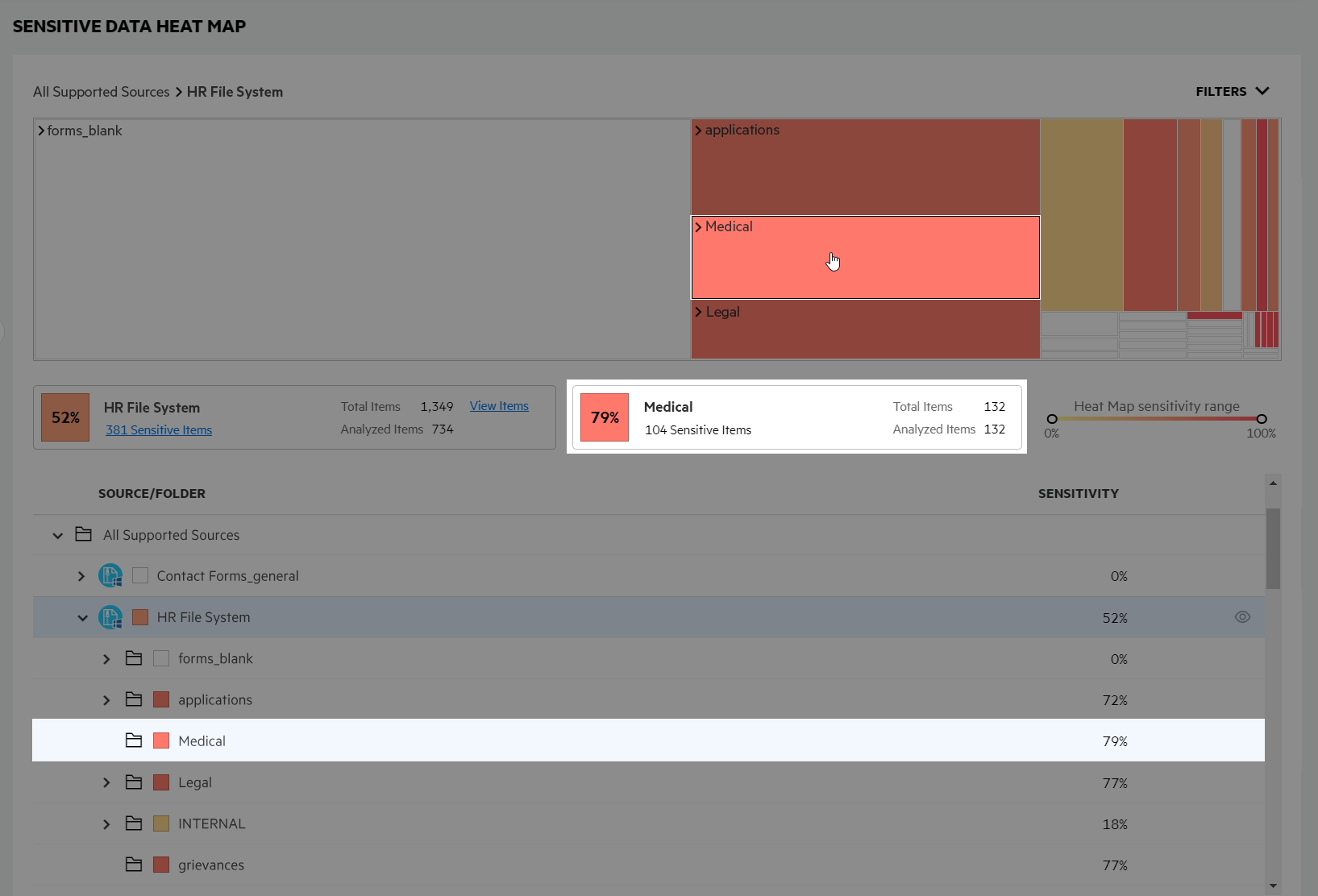Click the 100% handle of sensitivity range slider
The height and width of the screenshot is (896, 1318).
pyautogui.click(x=1262, y=419)
